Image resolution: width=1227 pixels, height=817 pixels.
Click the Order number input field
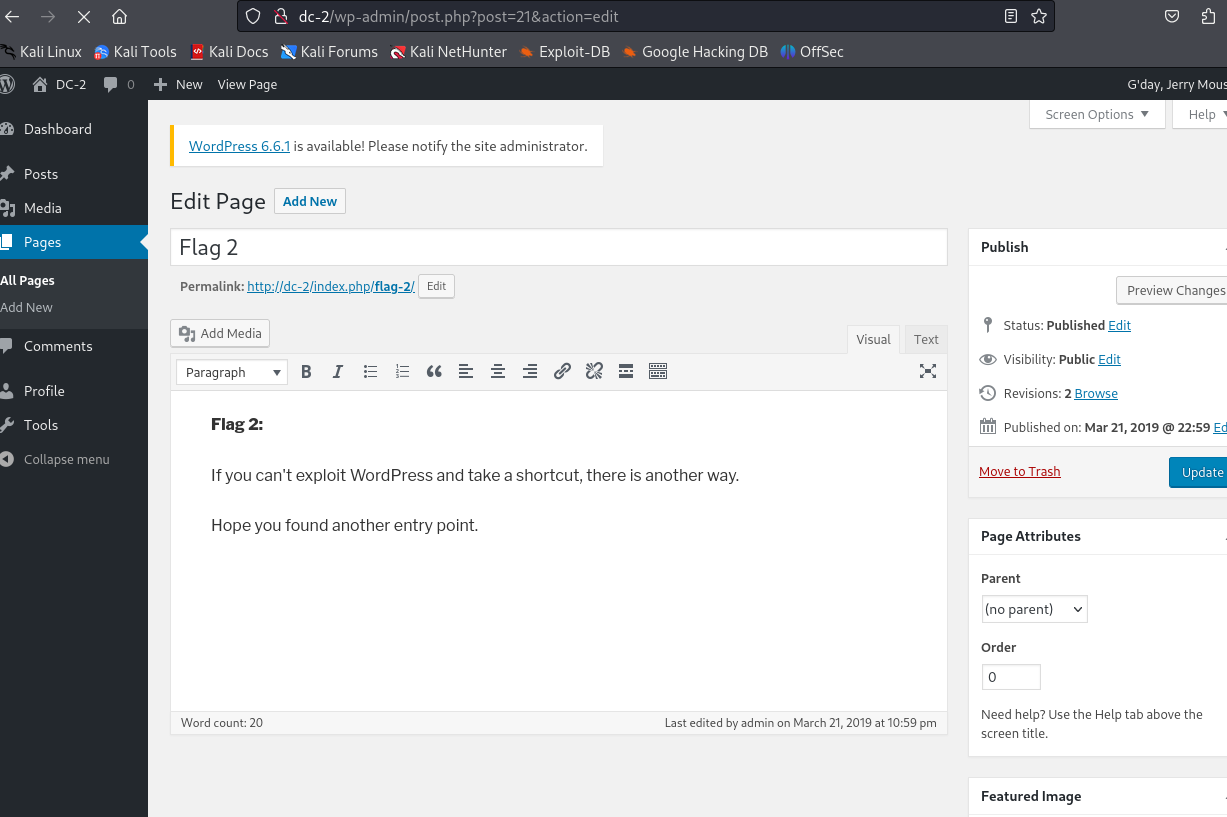(x=1011, y=677)
